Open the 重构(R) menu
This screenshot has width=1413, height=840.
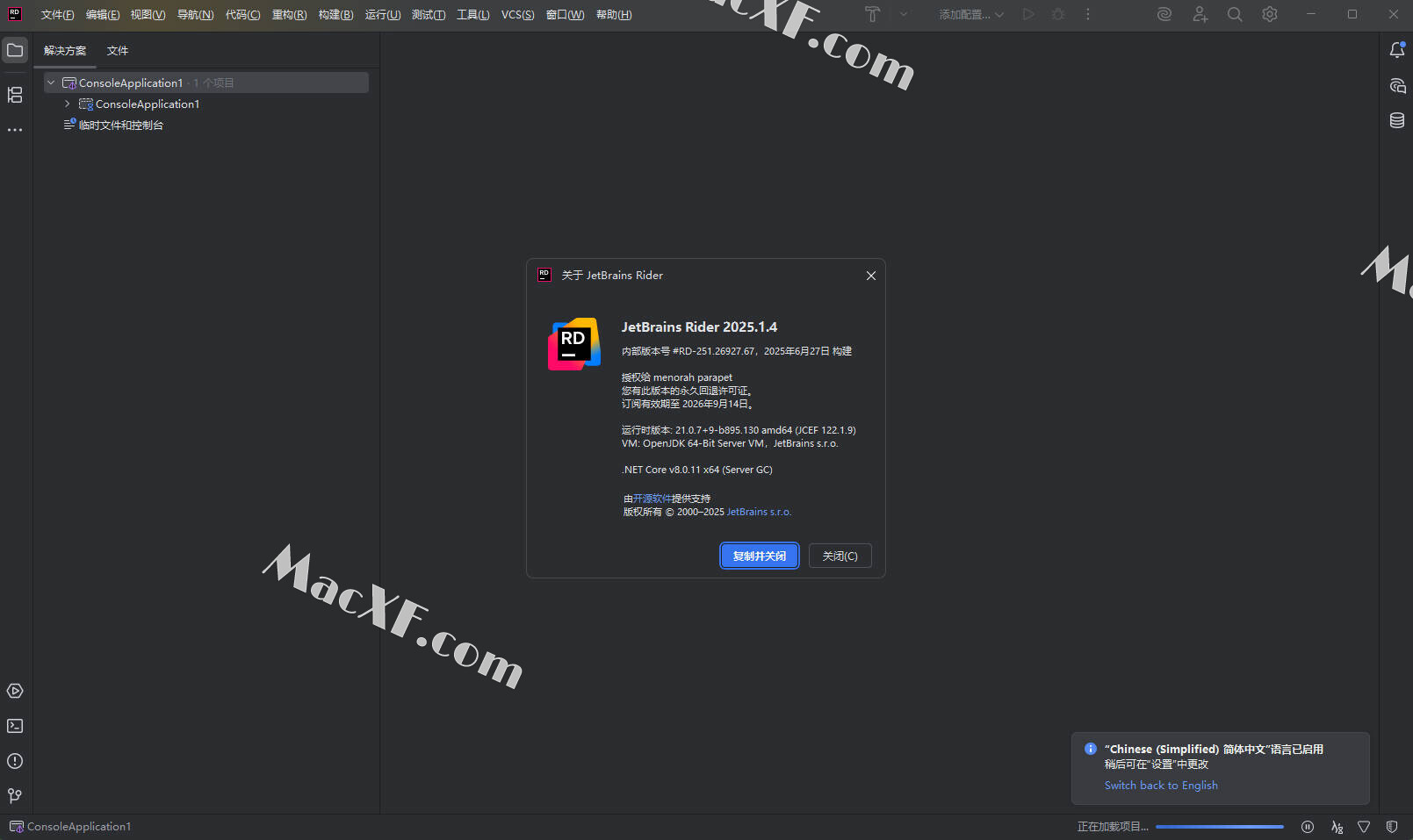[290, 15]
